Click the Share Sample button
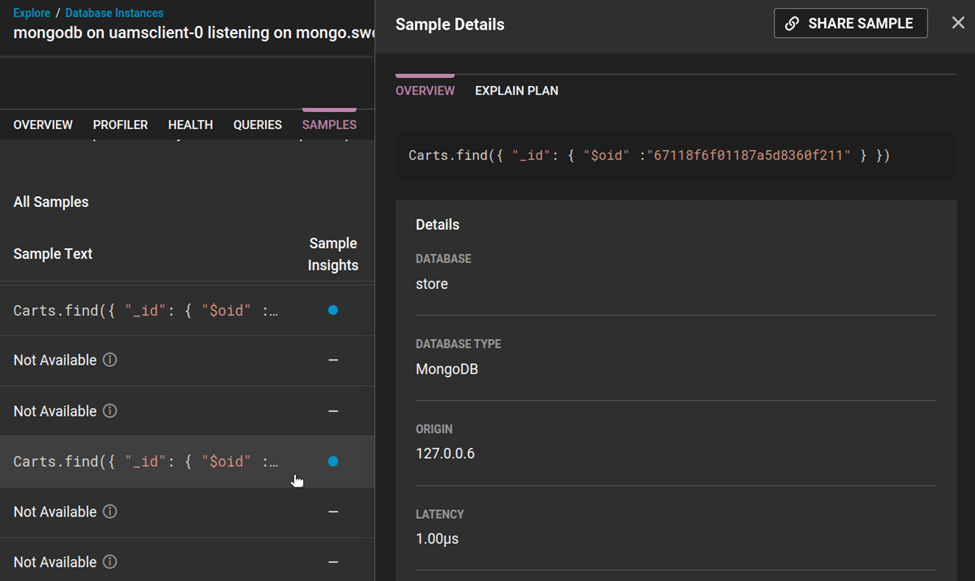Viewport: 975px width, 581px height. [850, 24]
